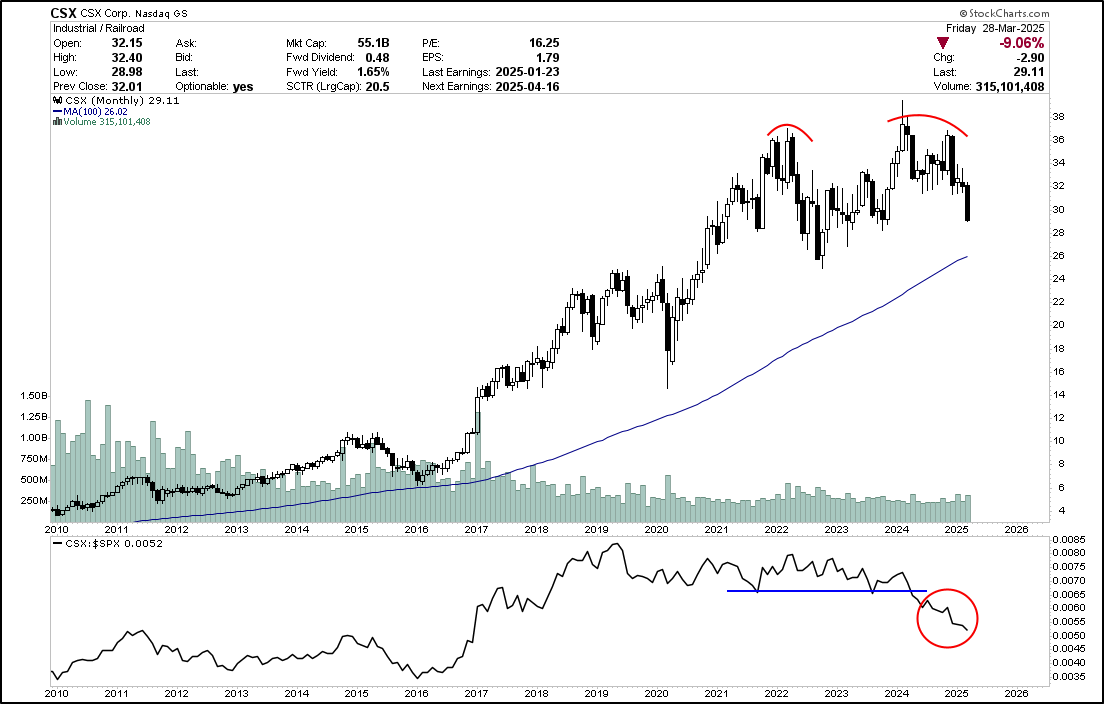
Task: Click the candlestick icon beside CSX (Monthly)
Action: click(x=58, y=101)
